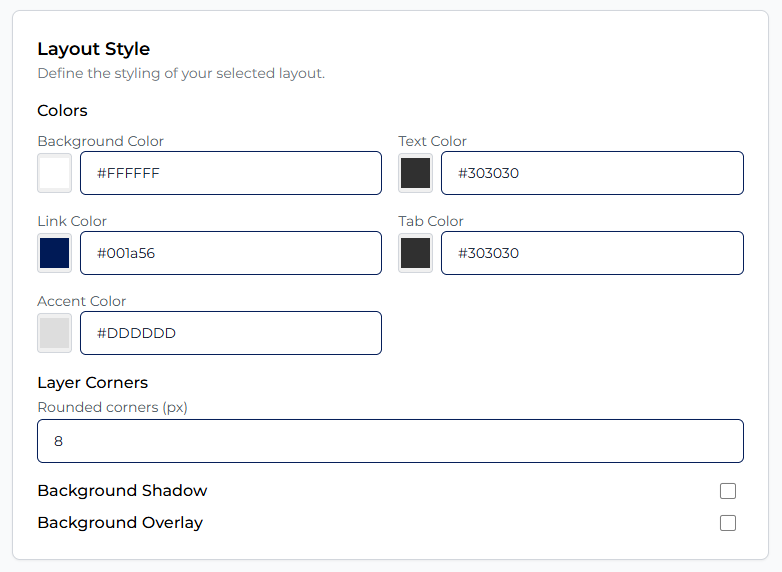Focus the Tab Color hex input
Screen dimensions: 782x572
click(591, 253)
